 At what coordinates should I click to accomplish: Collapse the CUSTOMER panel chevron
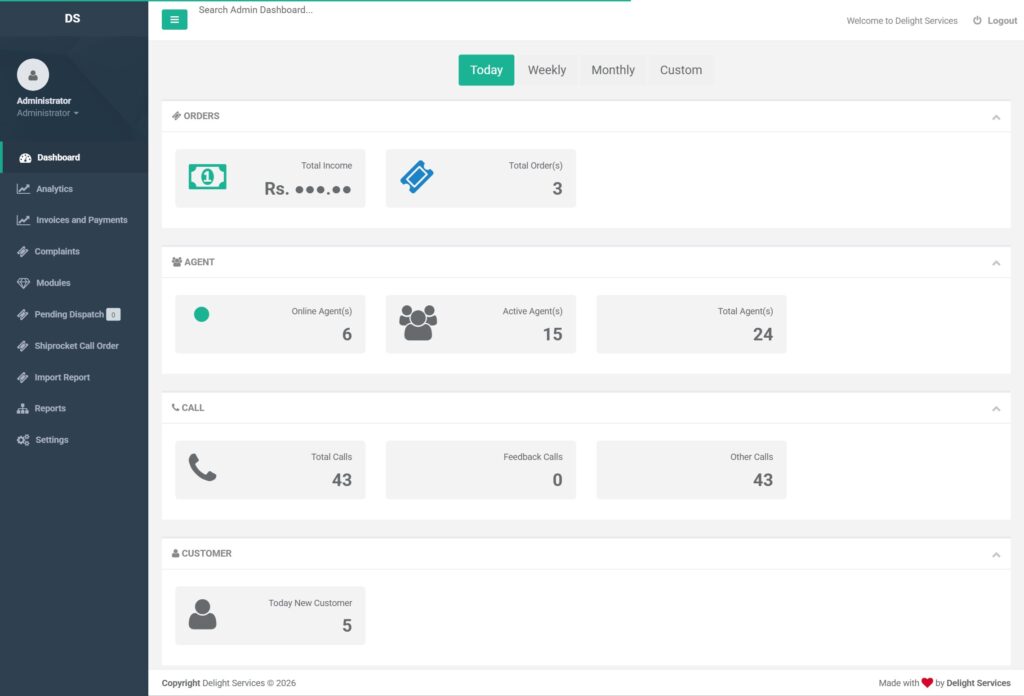[996, 555]
